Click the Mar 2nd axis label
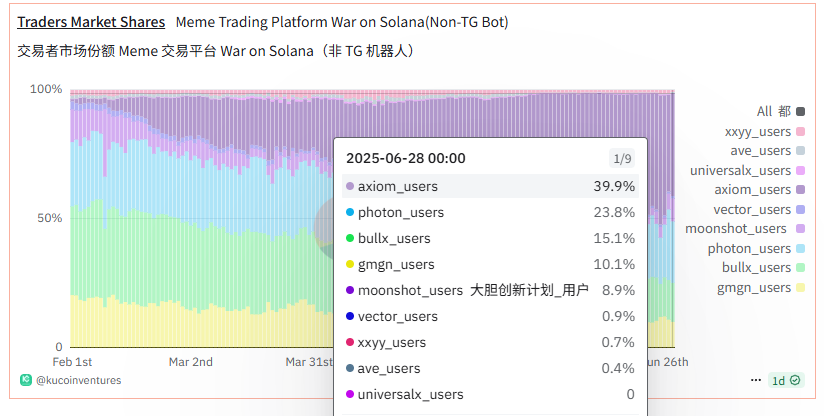This screenshot has height=416, width=824. click(x=190, y=362)
